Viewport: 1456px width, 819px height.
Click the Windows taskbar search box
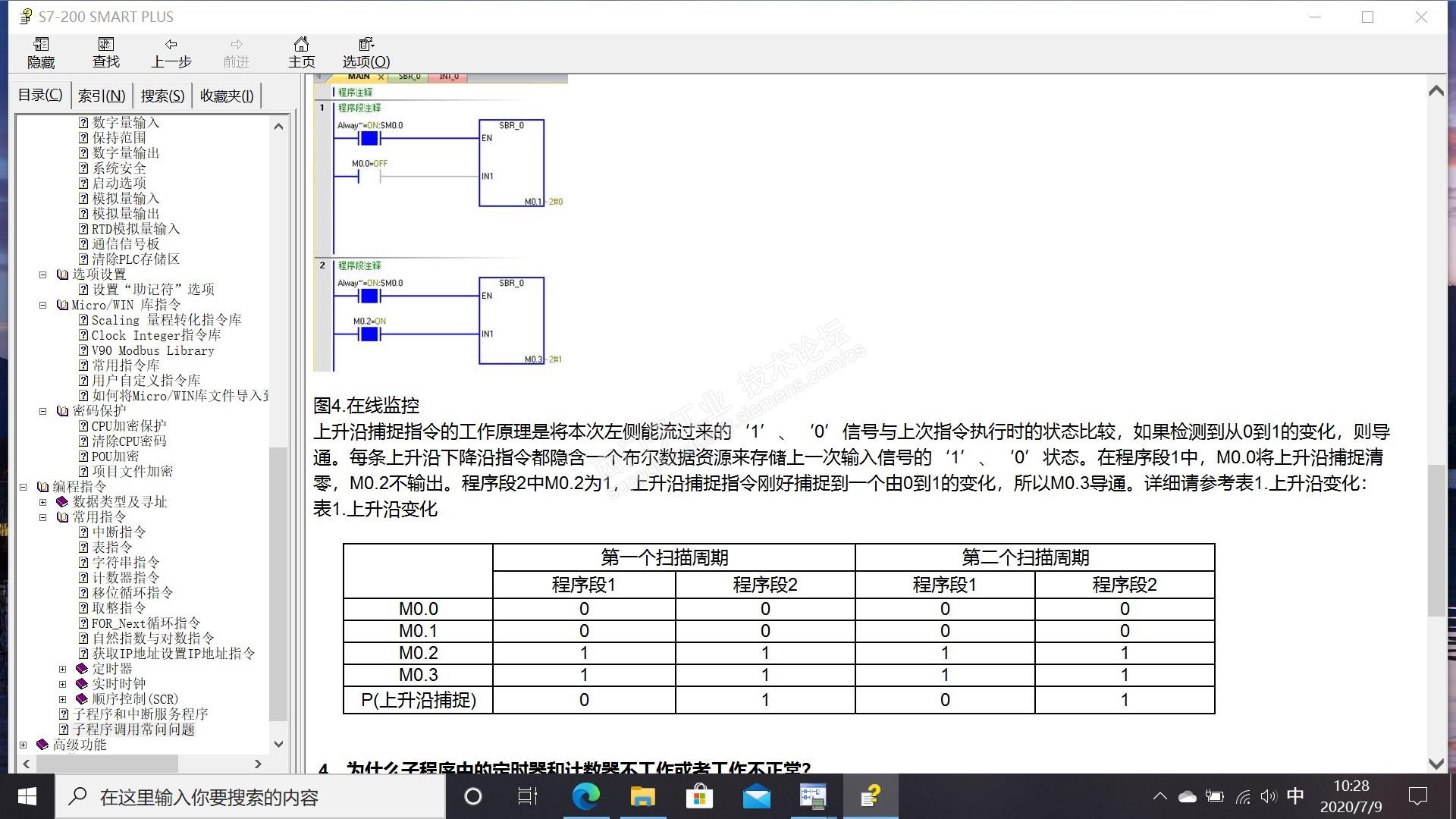pyautogui.click(x=250, y=797)
